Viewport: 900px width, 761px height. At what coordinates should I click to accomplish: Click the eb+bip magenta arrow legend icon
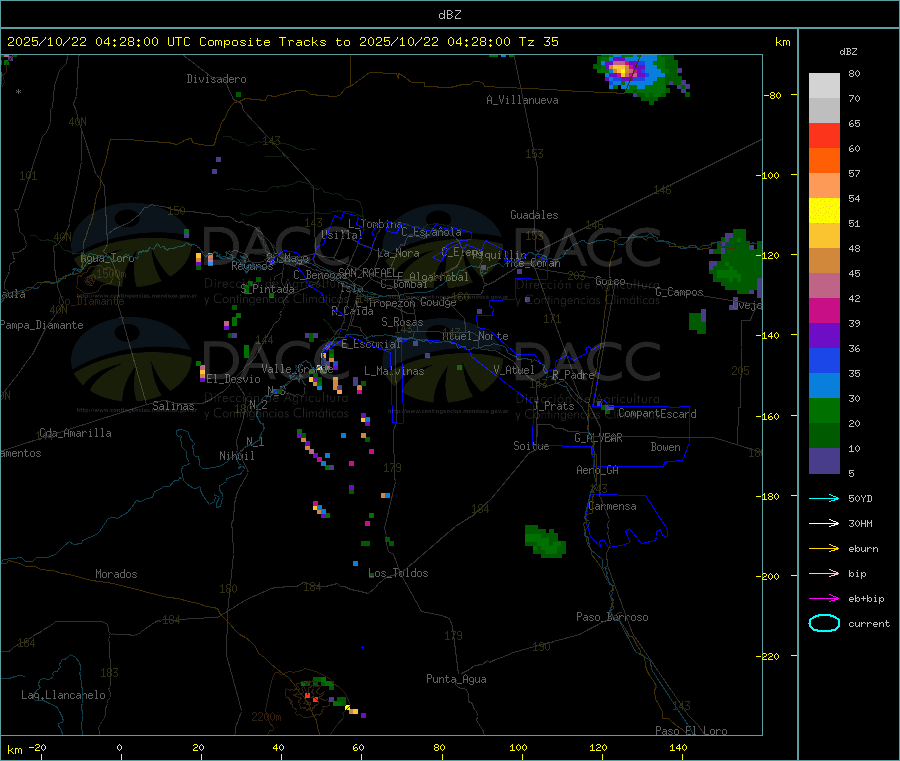pos(824,599)
